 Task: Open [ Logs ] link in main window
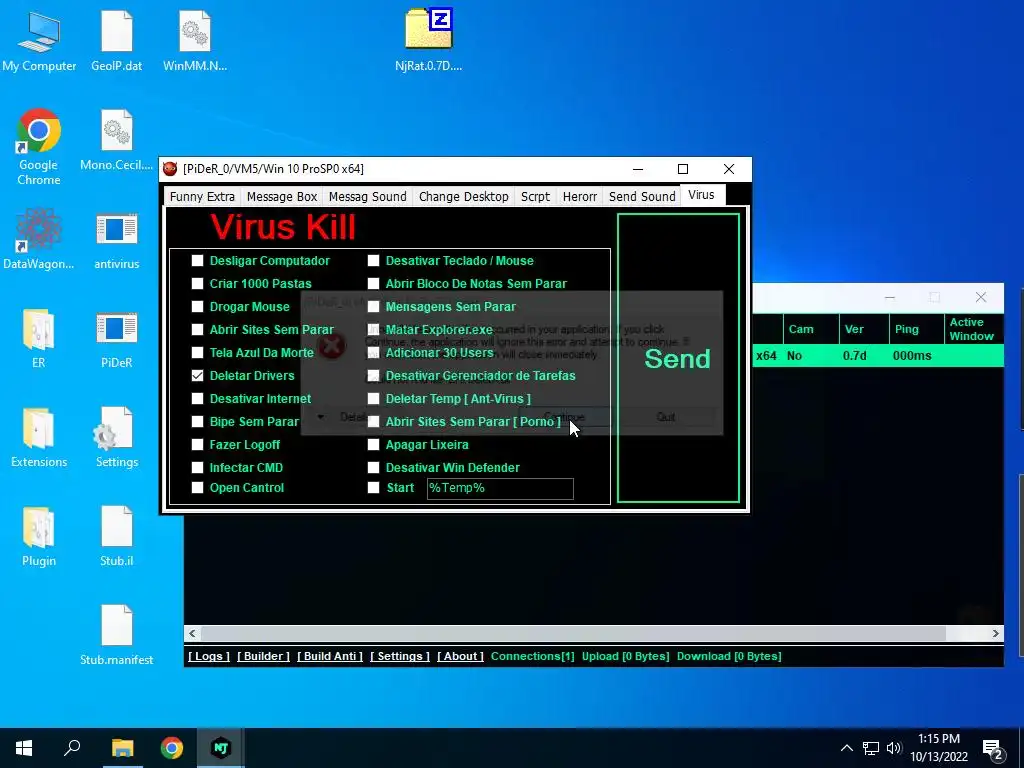[x=209, y=656]
